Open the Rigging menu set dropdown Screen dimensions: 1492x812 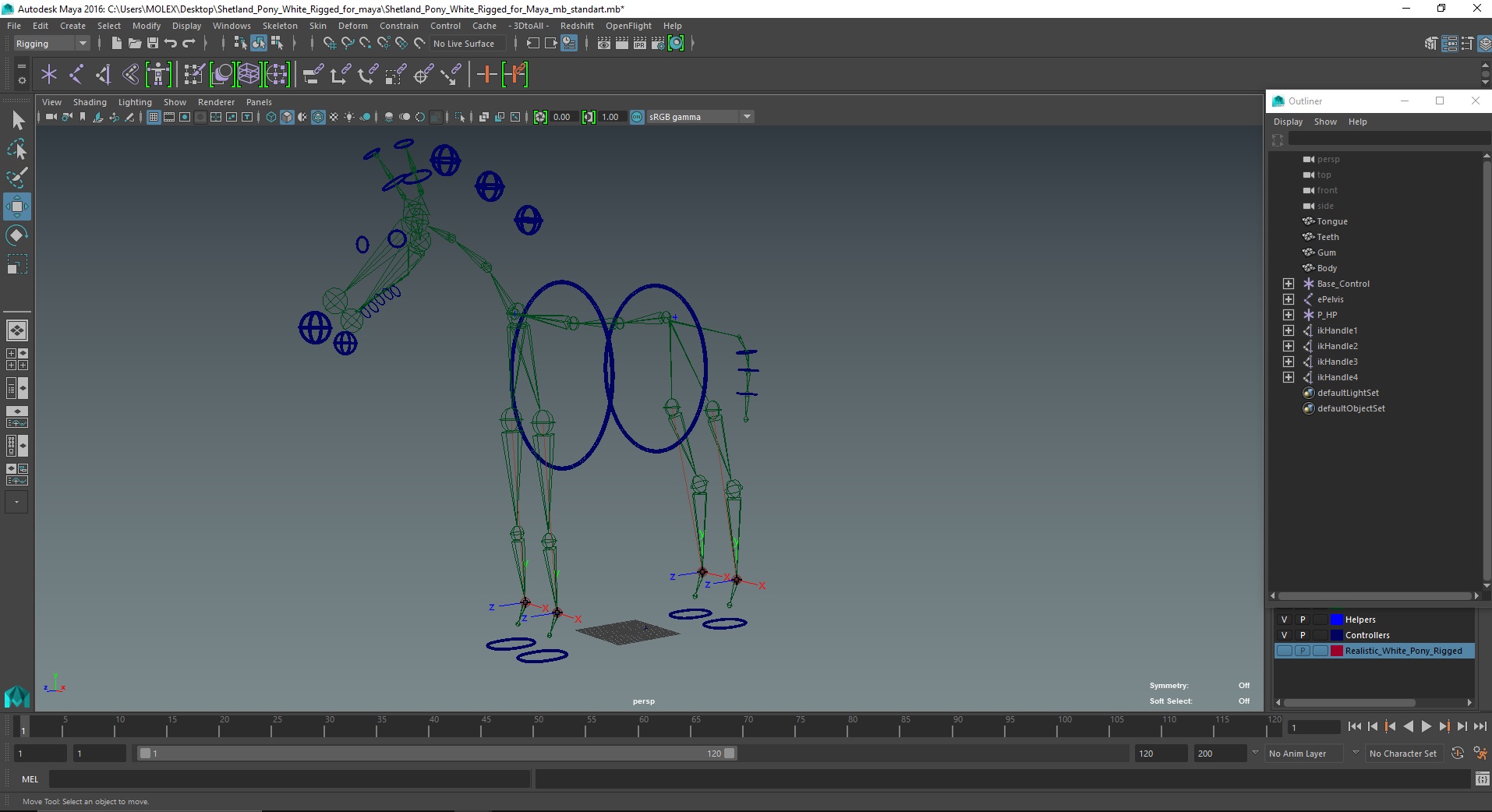[51, 44]
